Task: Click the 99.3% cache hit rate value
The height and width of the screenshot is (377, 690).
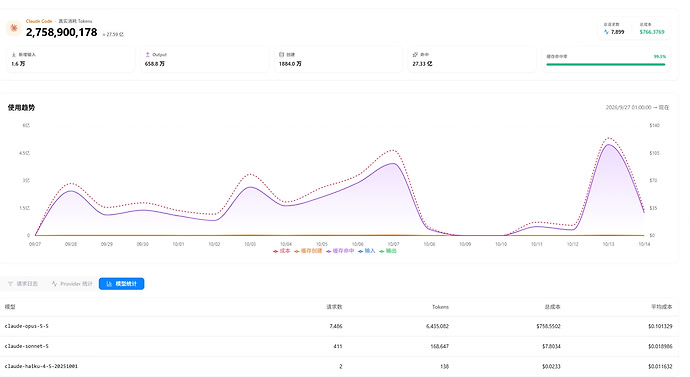Action: pyautogui.click(x=659, y=56)
